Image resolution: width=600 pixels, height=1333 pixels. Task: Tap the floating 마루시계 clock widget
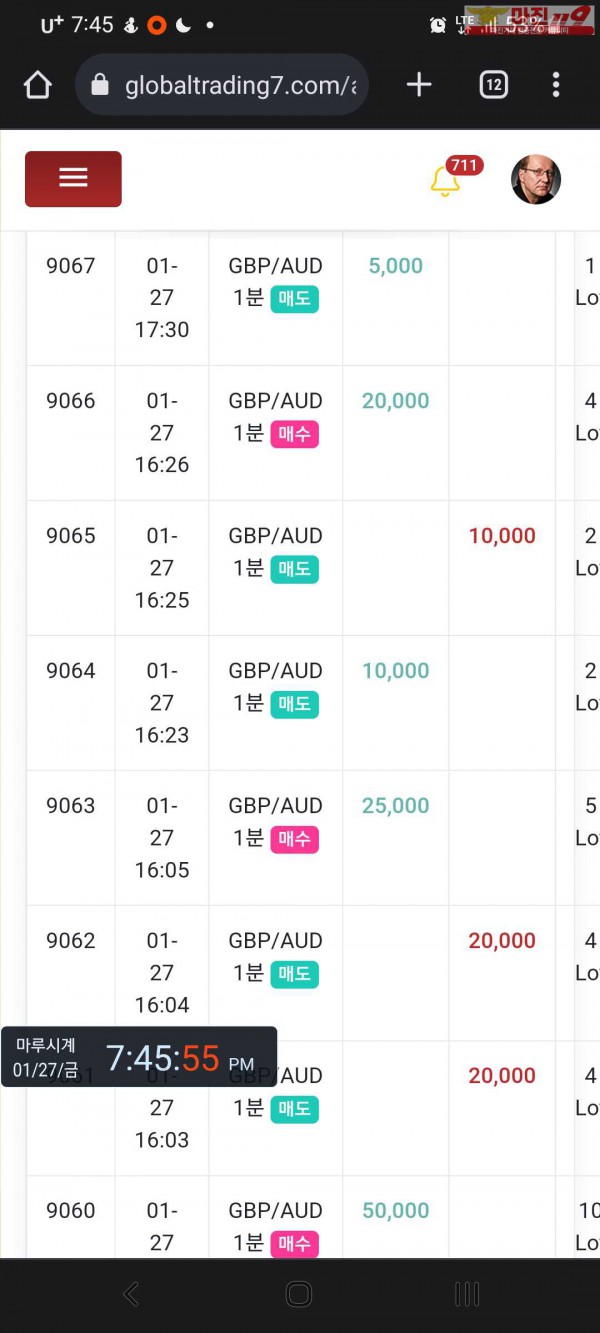139,1057
